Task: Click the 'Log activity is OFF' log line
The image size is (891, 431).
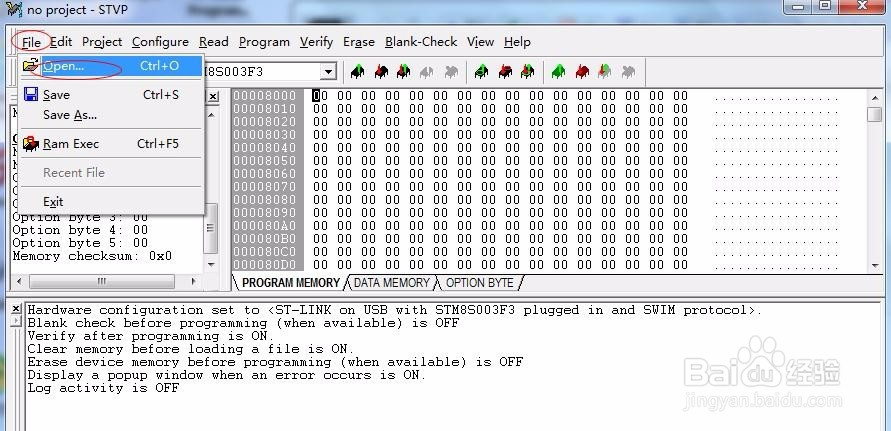Action: click(103, 388)
